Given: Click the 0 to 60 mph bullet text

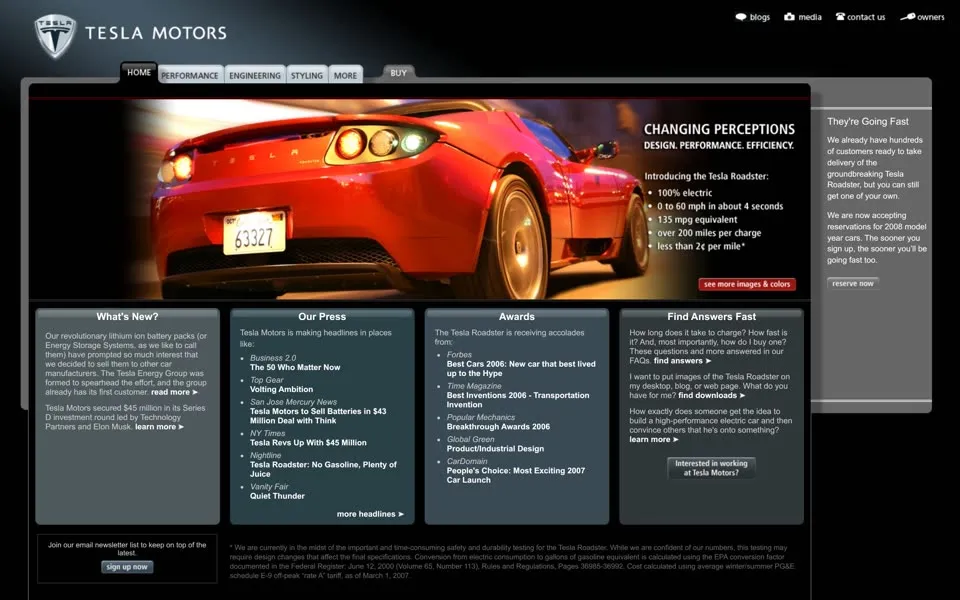Looking at the screenshot, I should point(720,206).
